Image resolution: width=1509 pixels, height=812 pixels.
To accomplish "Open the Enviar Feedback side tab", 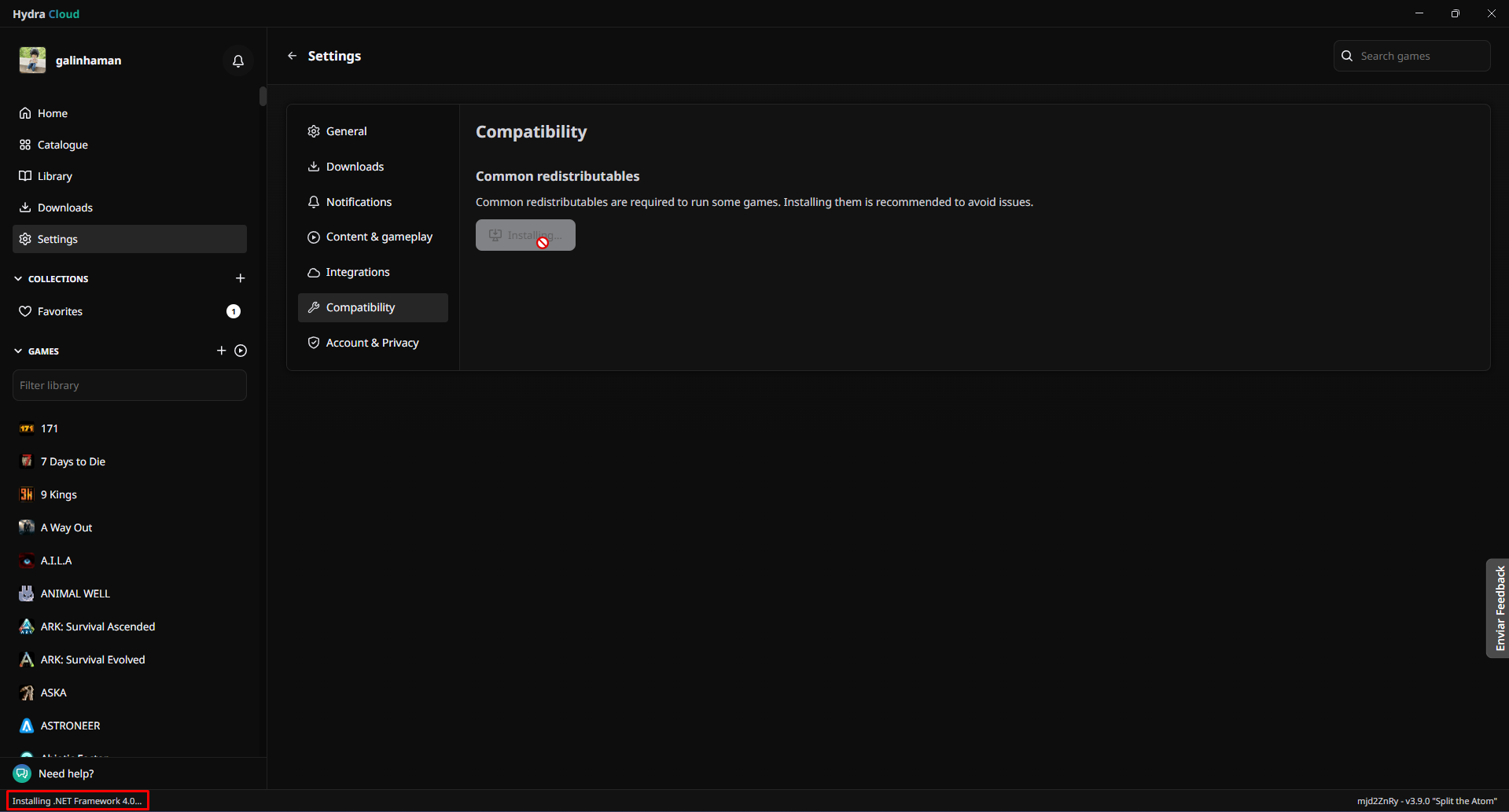I will [1499, 608].
